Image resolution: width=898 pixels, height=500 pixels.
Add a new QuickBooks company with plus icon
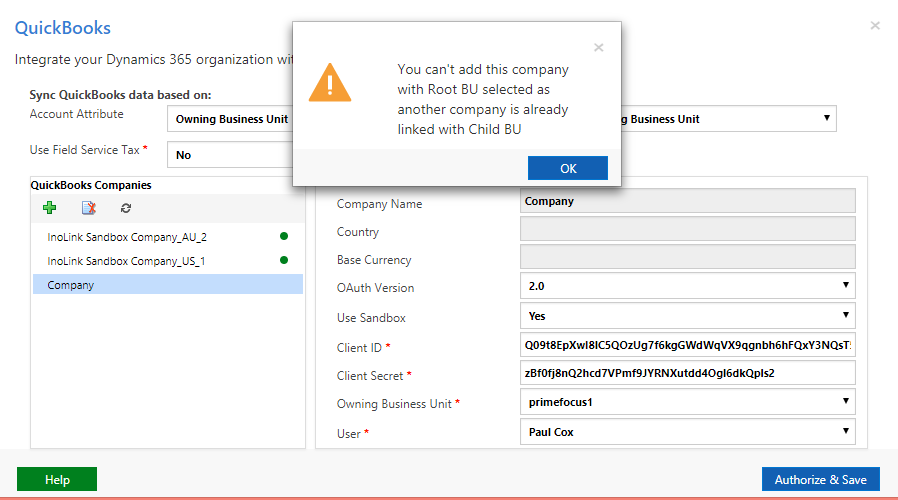tap(50, 208)
